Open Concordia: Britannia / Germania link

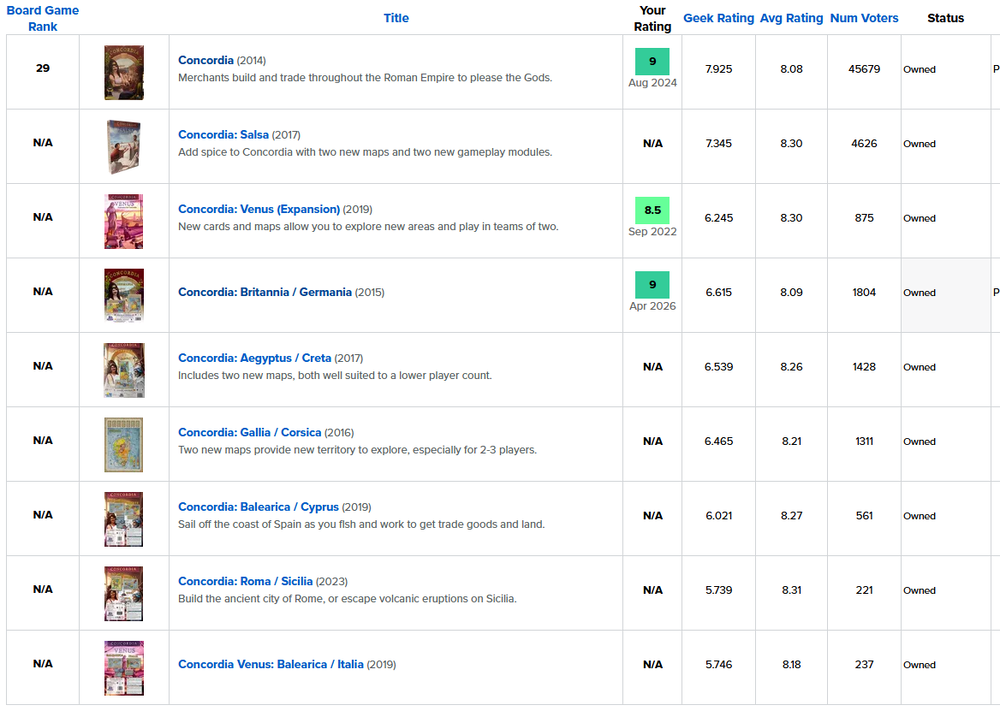(265, 292)
